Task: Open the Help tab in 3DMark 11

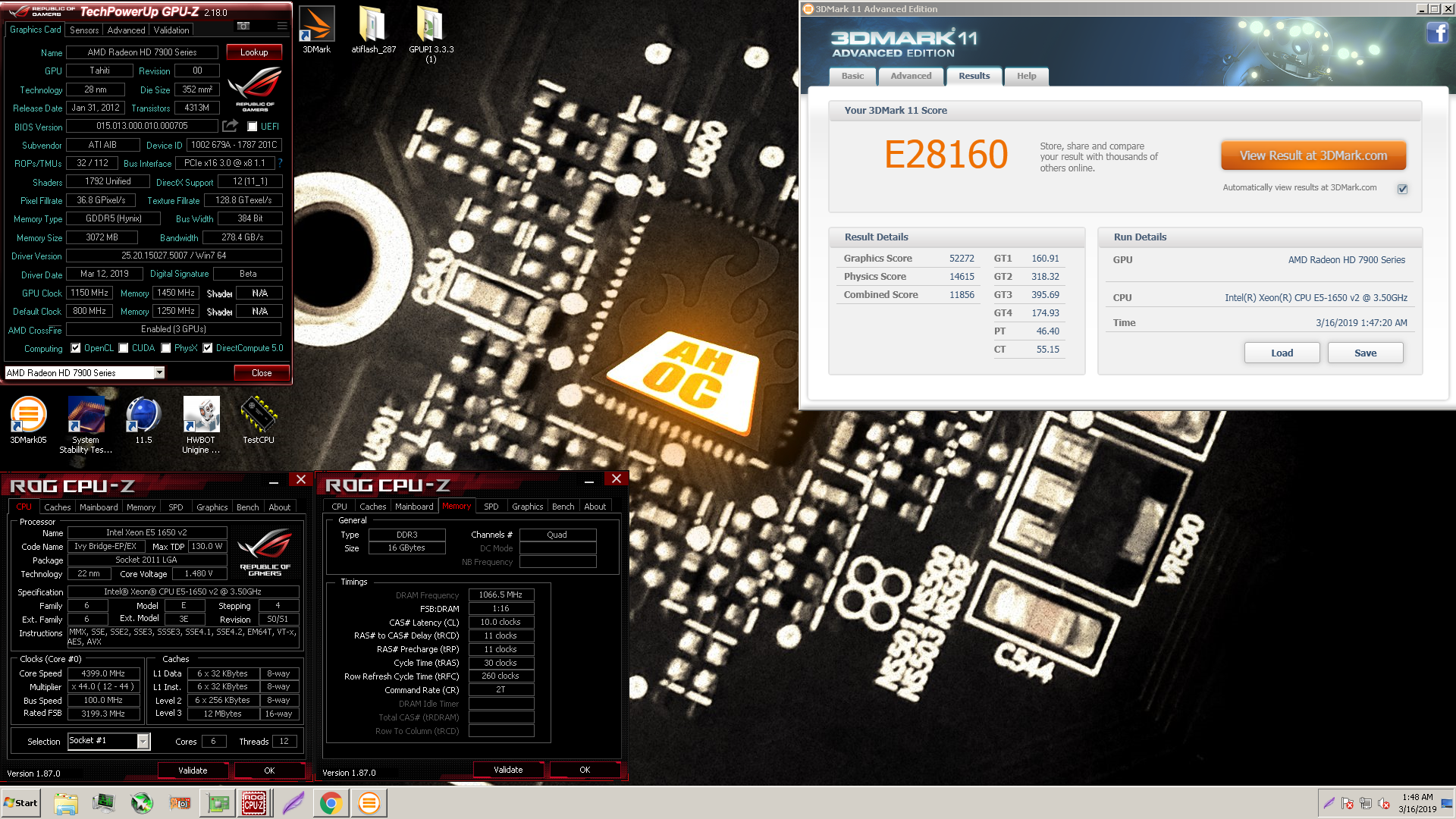Action: pos(1026,76)
